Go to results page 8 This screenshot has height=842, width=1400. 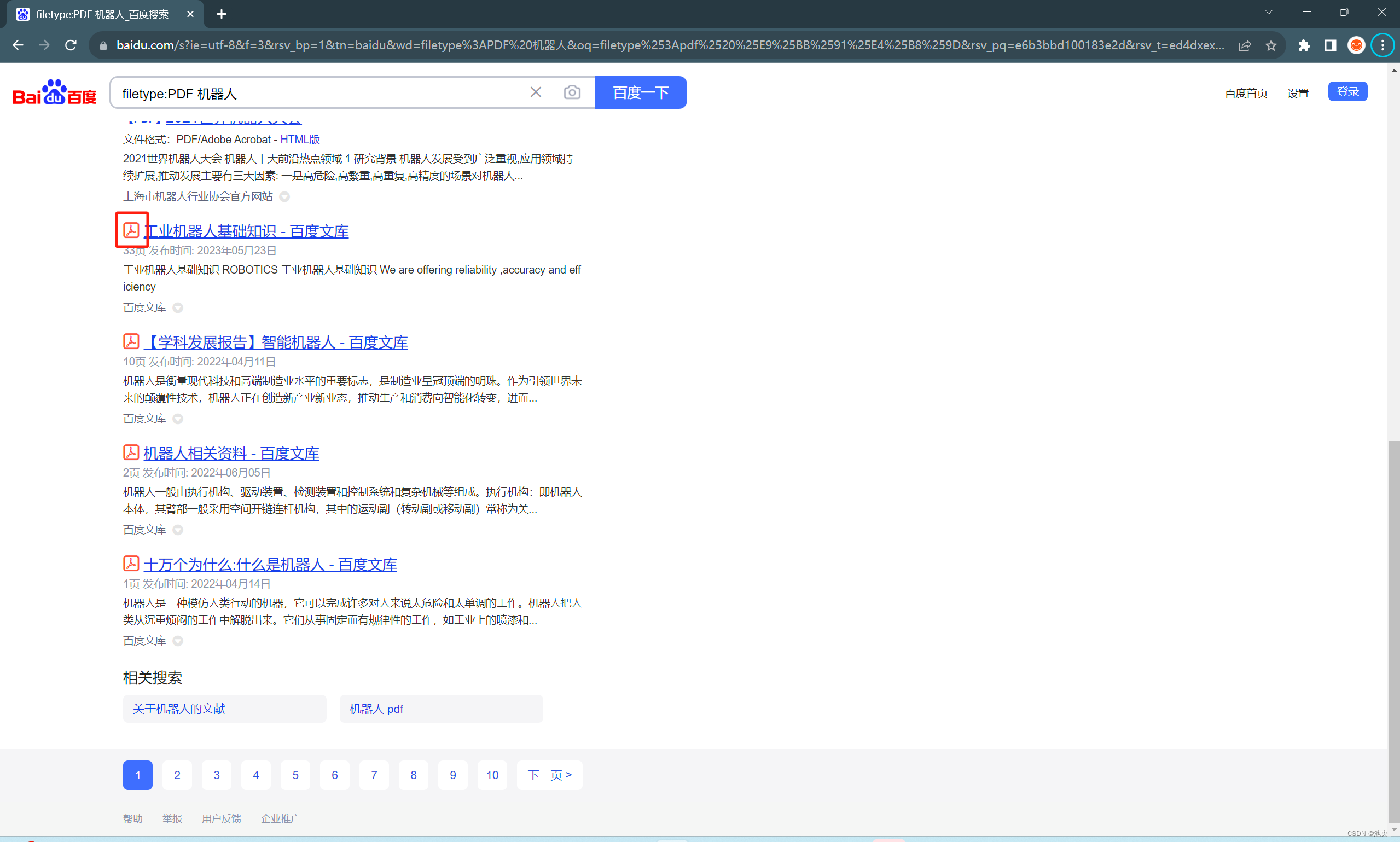point(414,775)
